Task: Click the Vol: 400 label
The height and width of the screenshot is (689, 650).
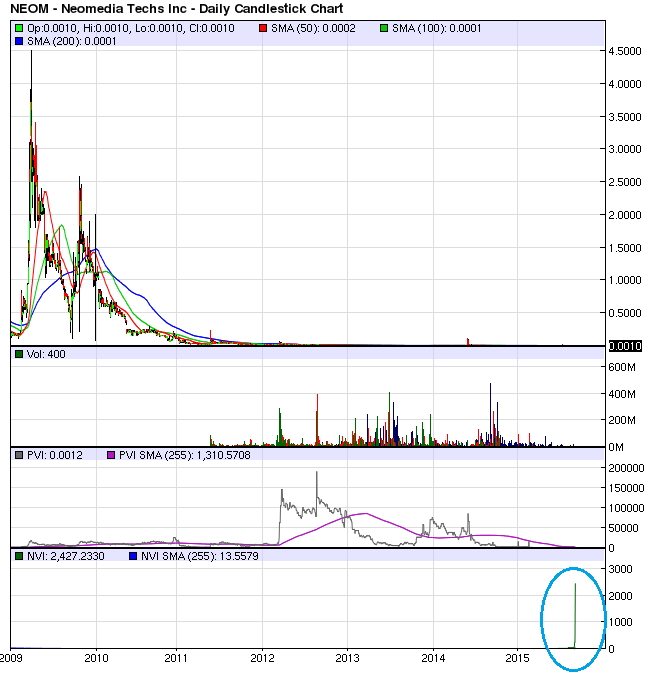Action: tap(46, 354)
